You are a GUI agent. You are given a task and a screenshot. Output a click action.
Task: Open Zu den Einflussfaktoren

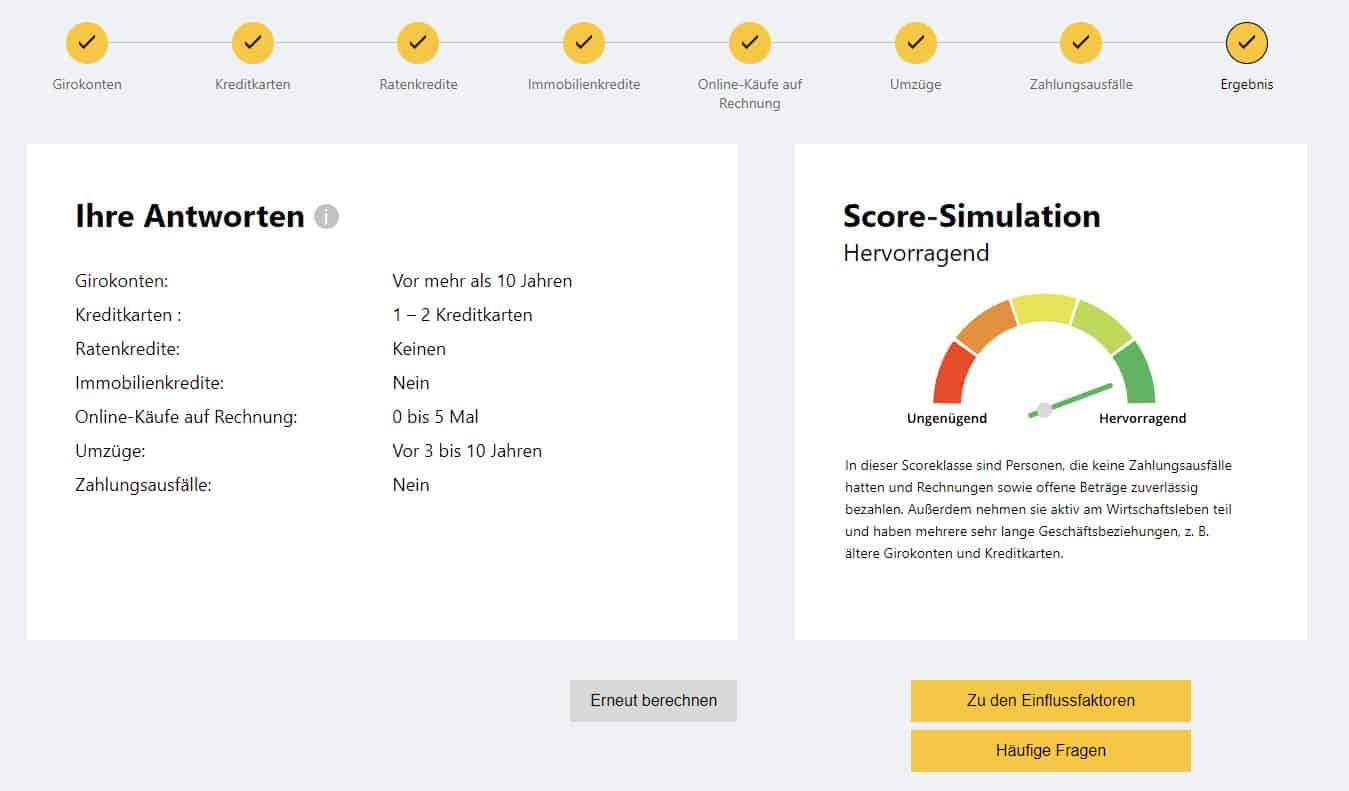point(1051,700)
